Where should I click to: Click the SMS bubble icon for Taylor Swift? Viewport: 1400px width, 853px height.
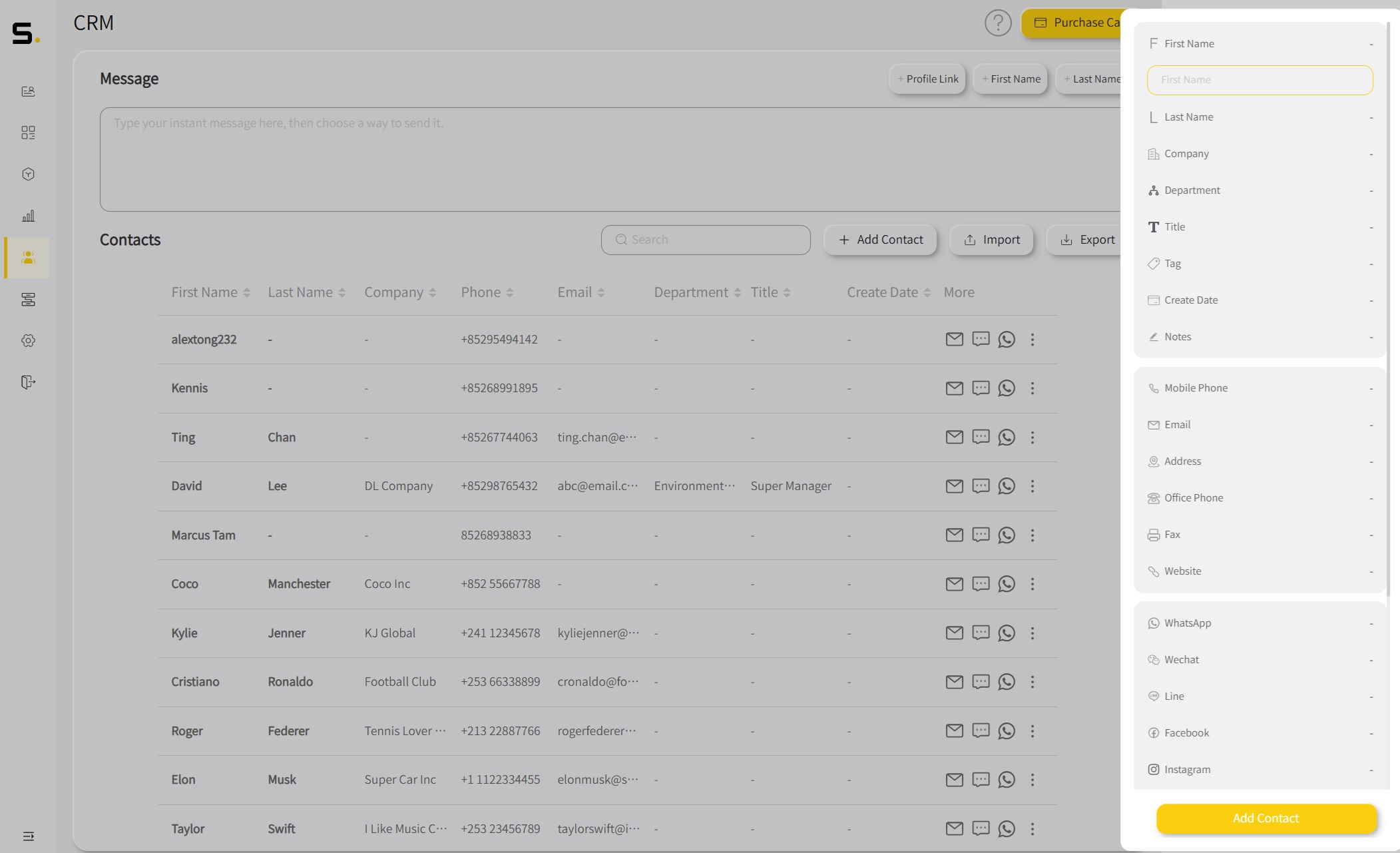980,829
